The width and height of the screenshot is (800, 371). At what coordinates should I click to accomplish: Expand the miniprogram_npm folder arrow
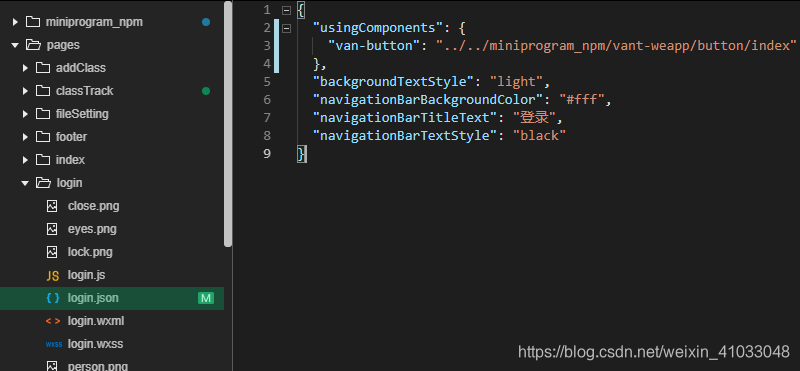pos(15,22)
